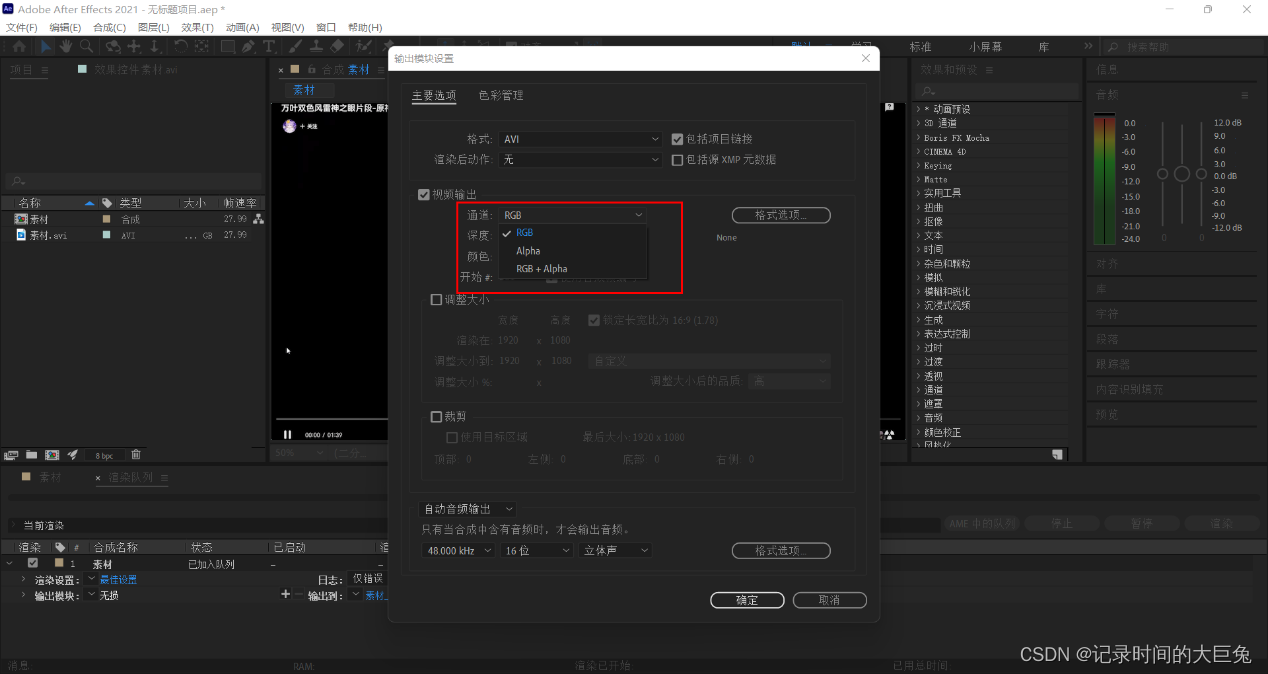The width and height of the screenshot is (1268, 674).
Task: Open the 格式 AVI dropdown
Action: [x=581, y=139]
